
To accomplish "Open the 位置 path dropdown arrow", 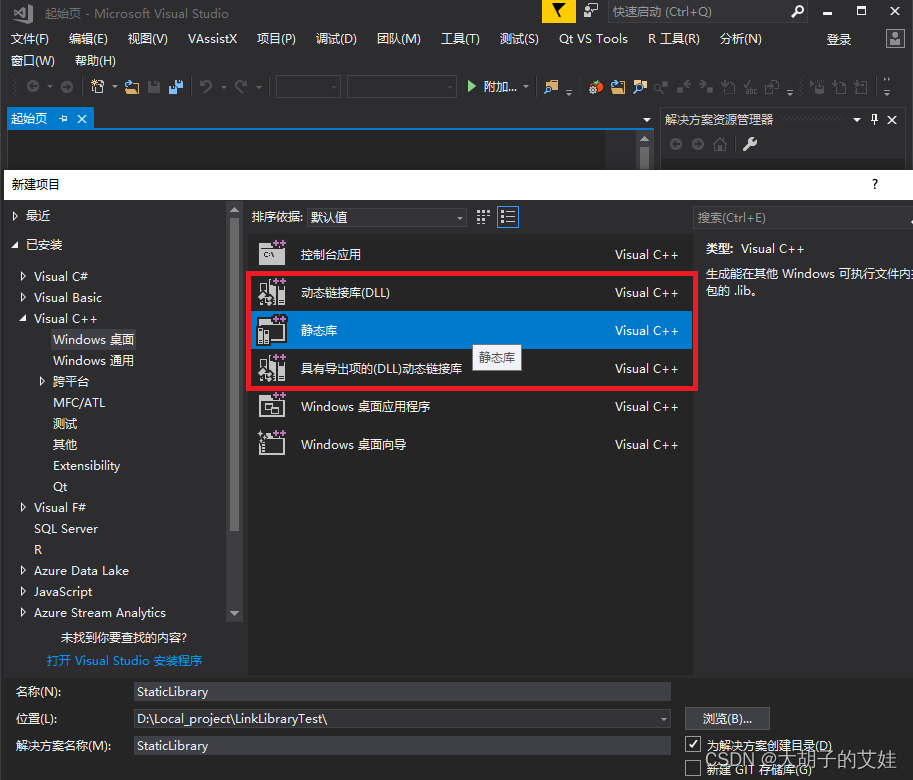I will click(x=663, y=719).
